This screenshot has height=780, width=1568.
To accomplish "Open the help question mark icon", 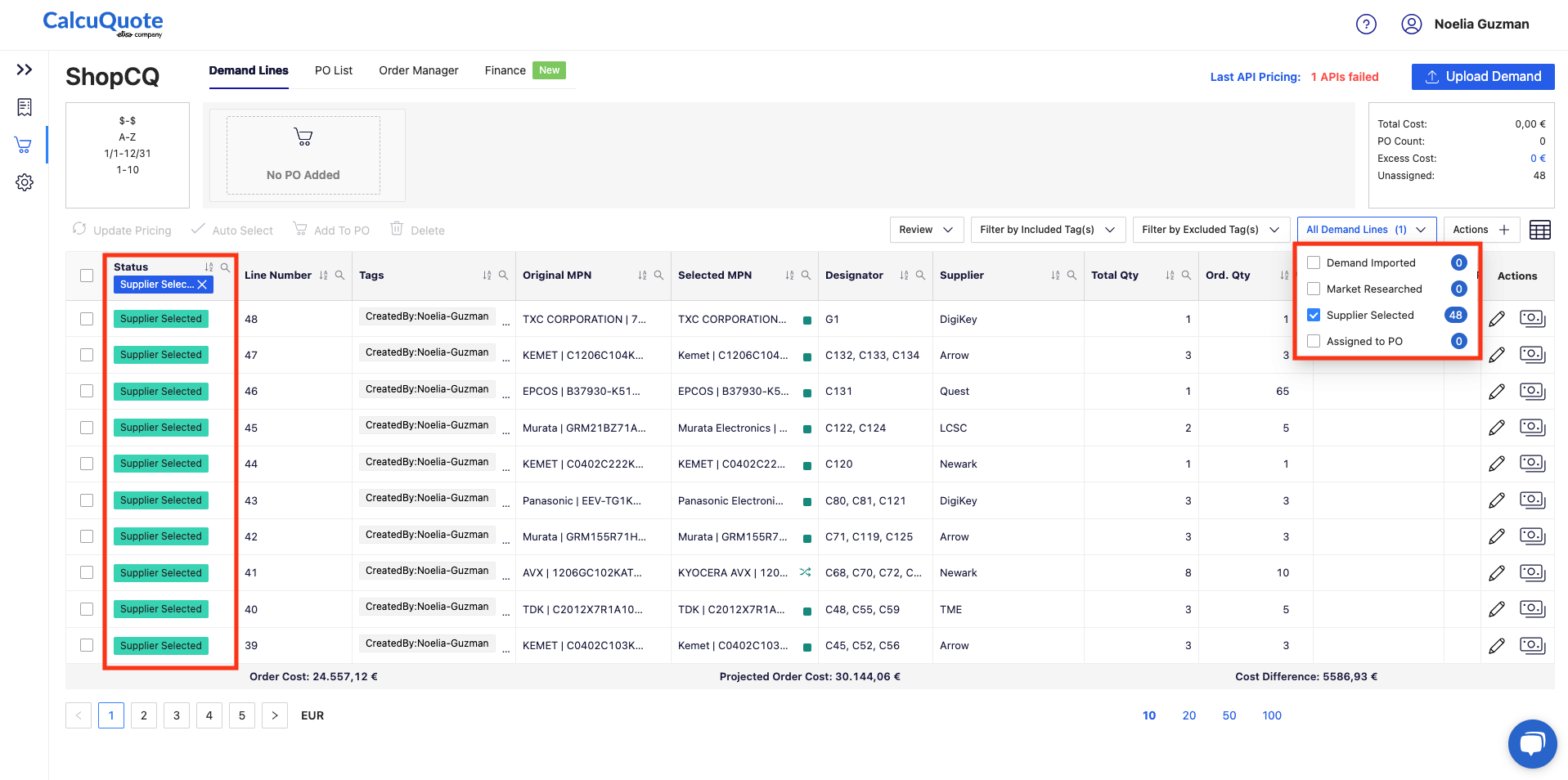I will click(x=1366, y=25).
